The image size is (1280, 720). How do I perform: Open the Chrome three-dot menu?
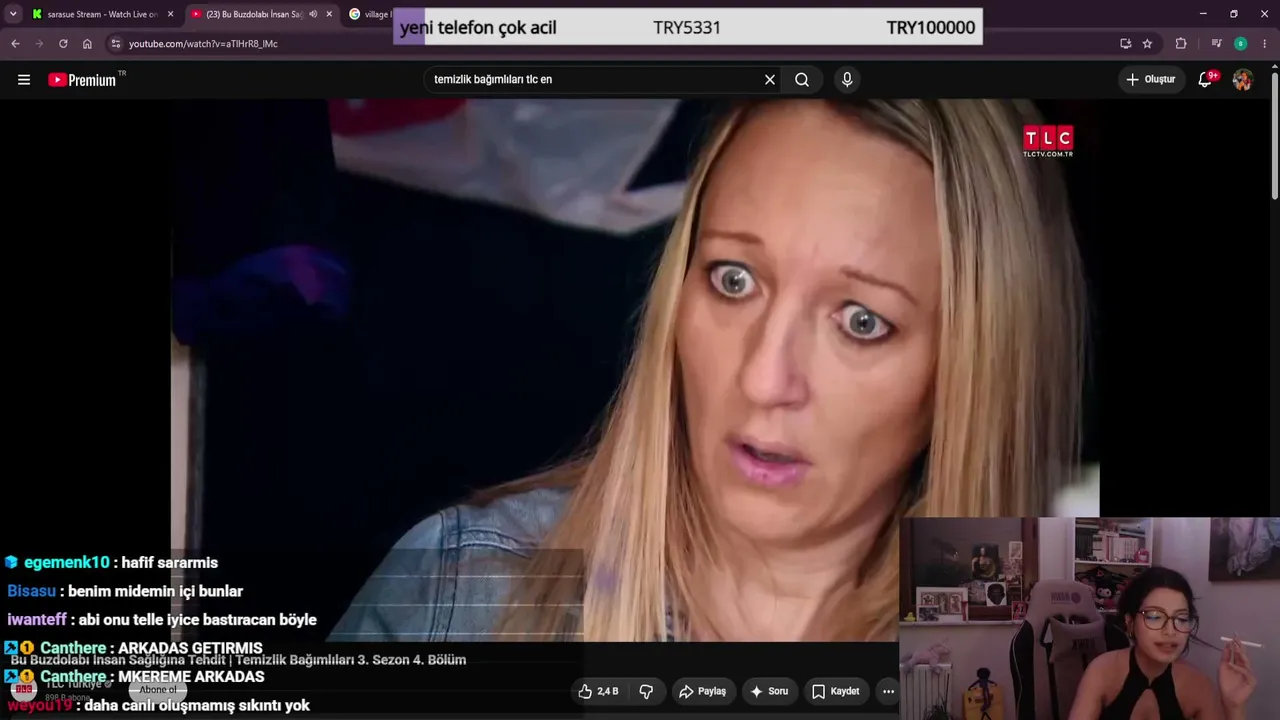1265,44
